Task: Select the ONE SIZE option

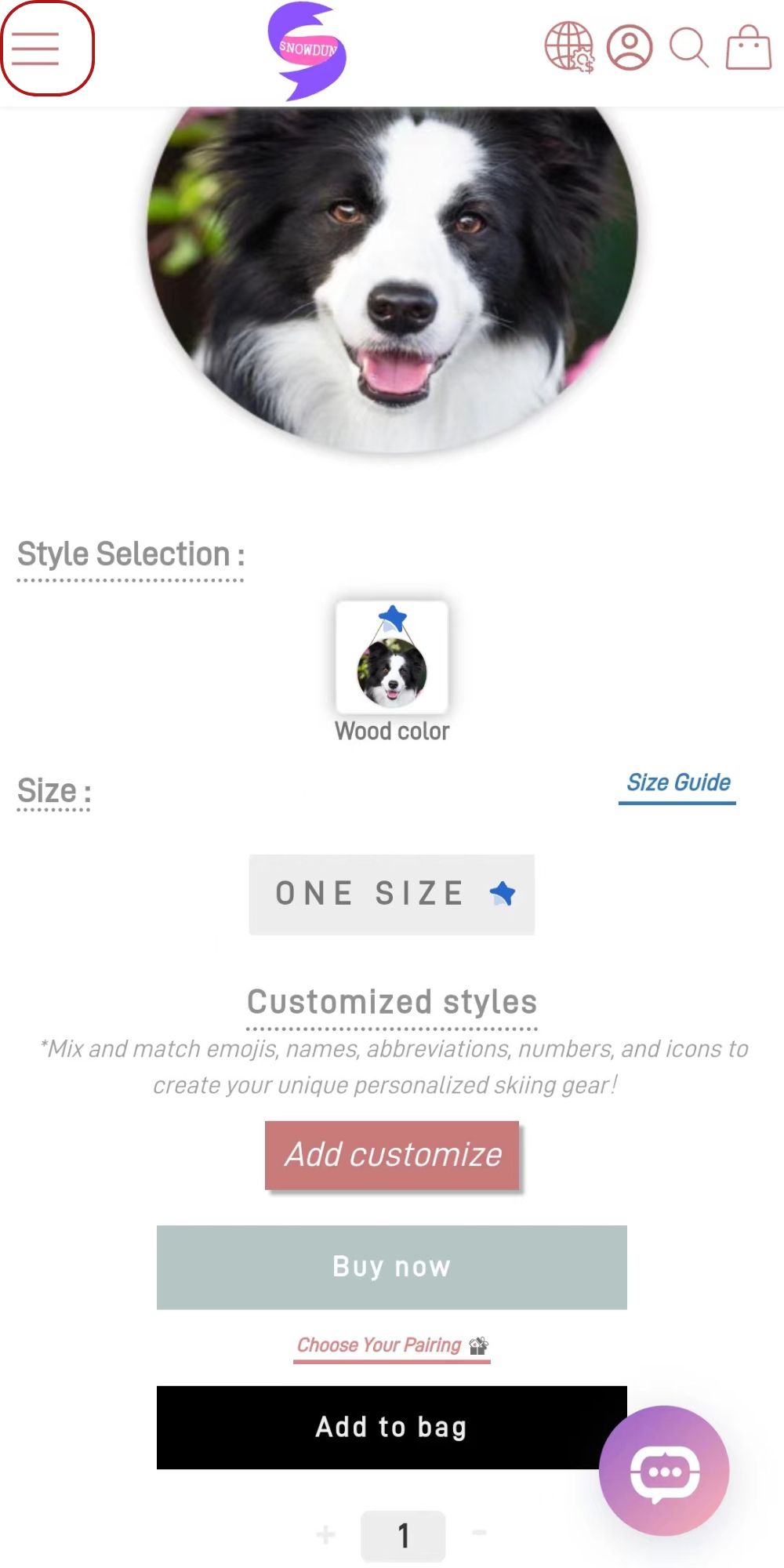Action: pos(392,895)
